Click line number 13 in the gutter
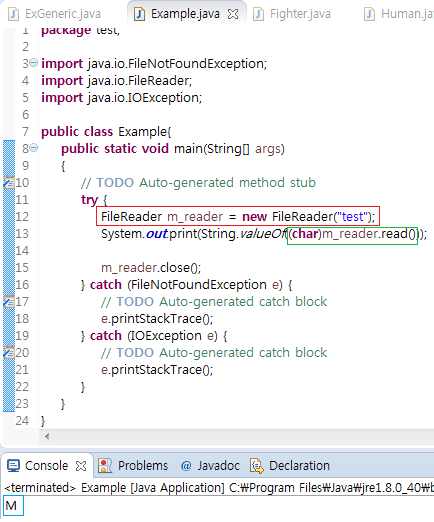This screenshot has width=434, height=522. (x=22, y=234)
